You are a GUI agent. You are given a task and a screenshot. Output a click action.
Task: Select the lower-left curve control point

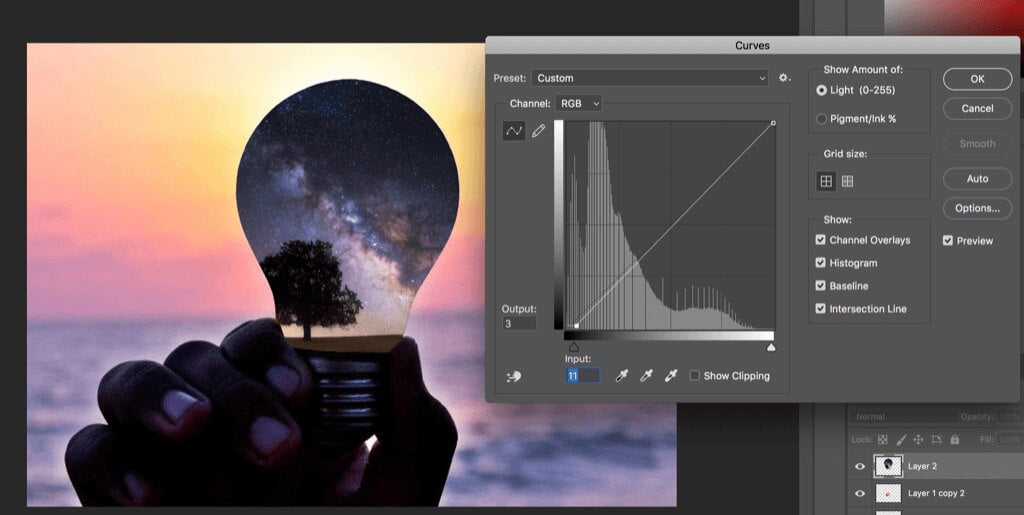pos(577,325)
